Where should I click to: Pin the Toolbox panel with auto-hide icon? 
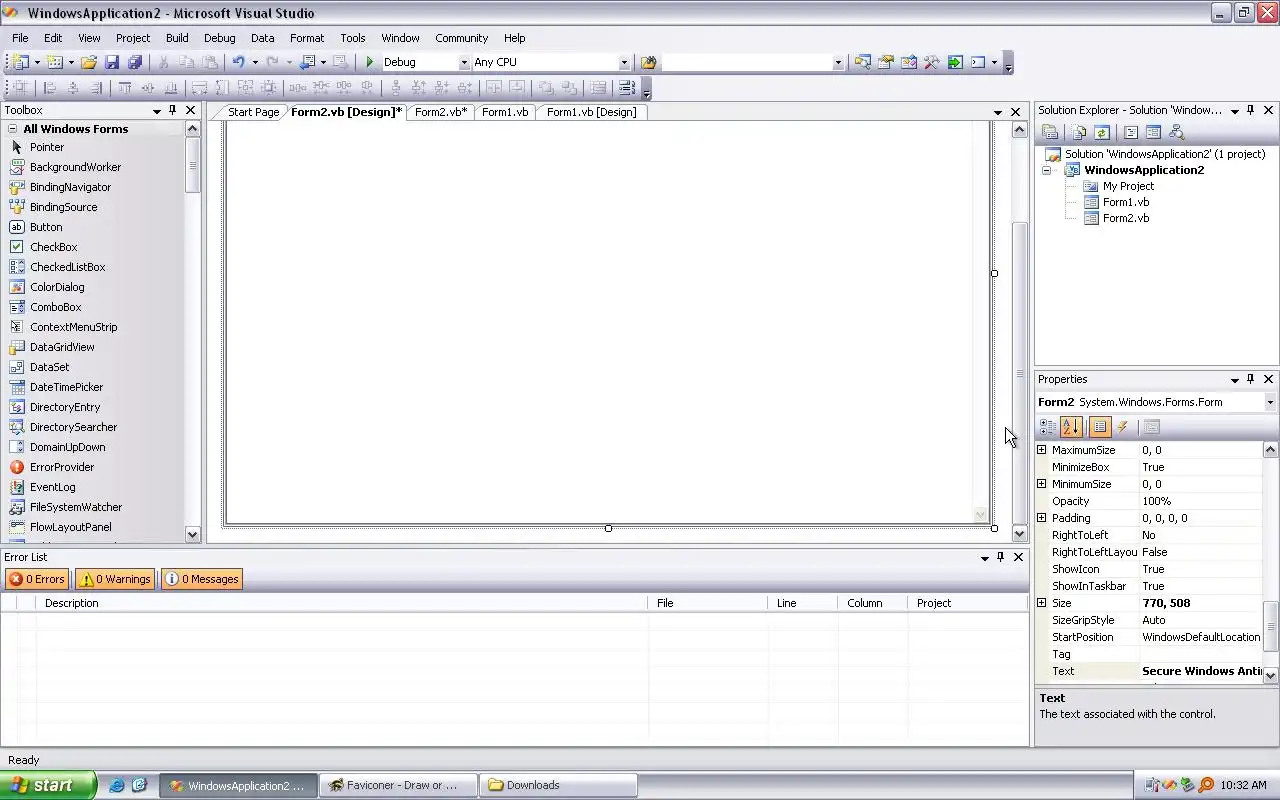(173, 110)
